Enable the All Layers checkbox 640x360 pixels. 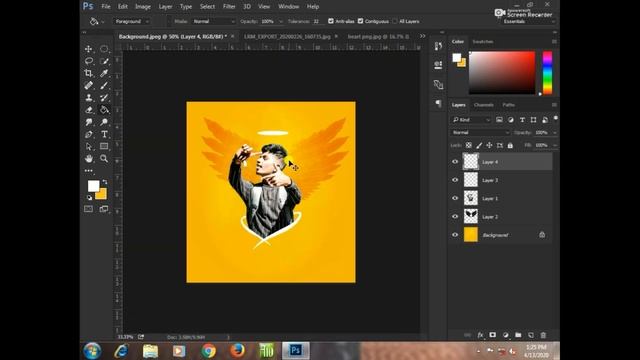(395, 21)
